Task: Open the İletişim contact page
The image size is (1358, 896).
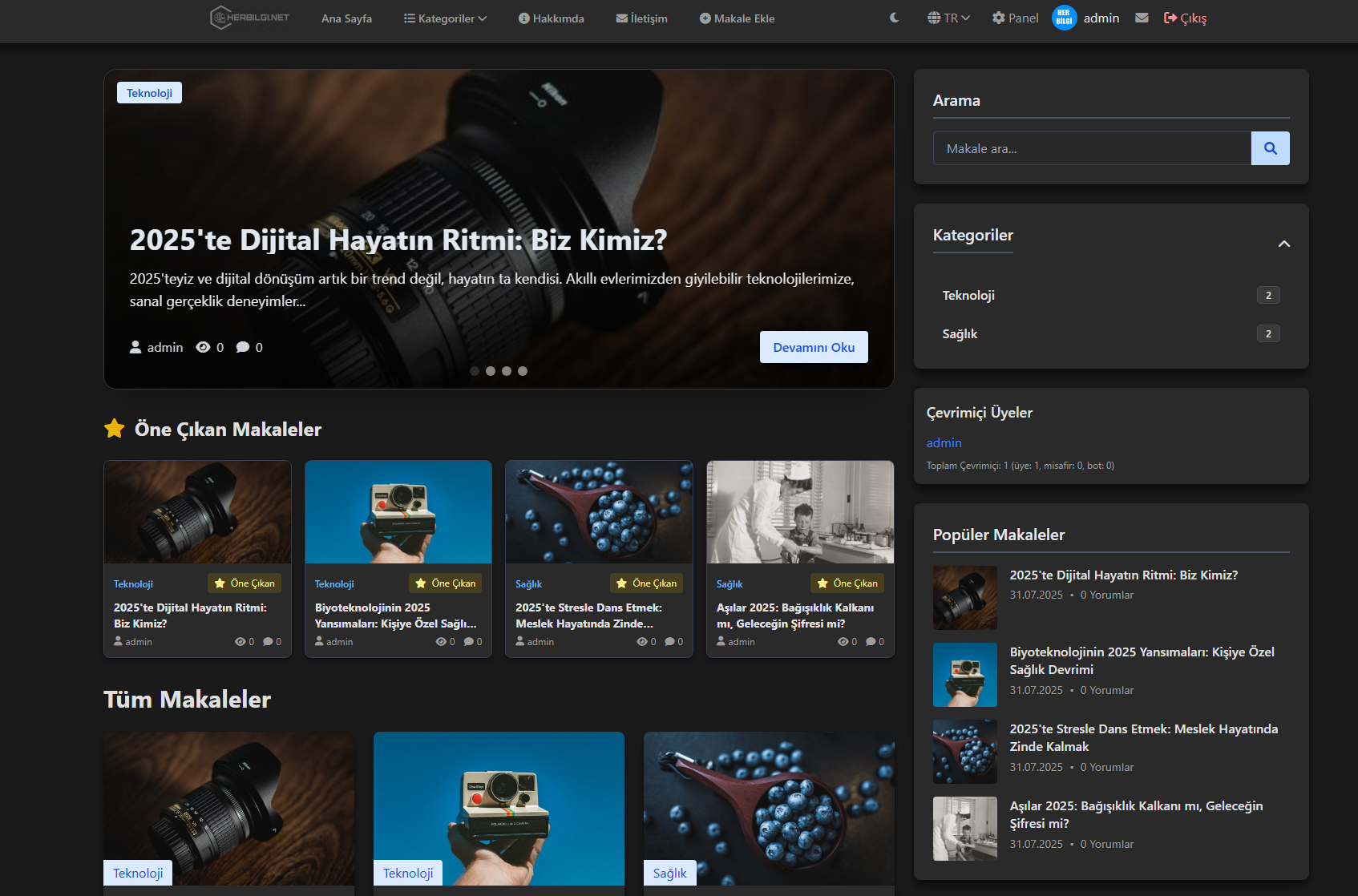Action: 641,18
